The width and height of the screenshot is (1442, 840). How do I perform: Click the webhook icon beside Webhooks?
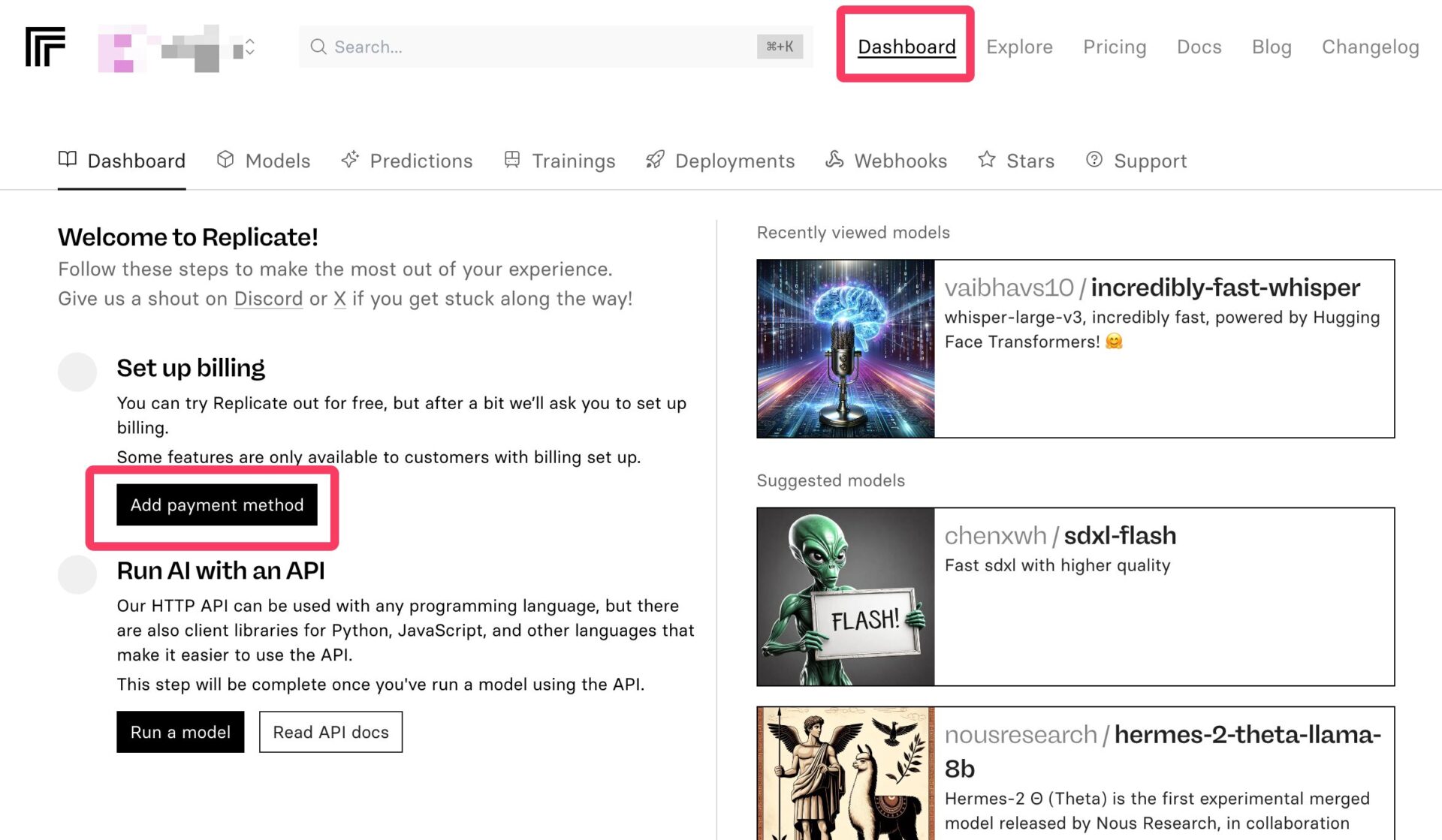[x=834, y=159]
